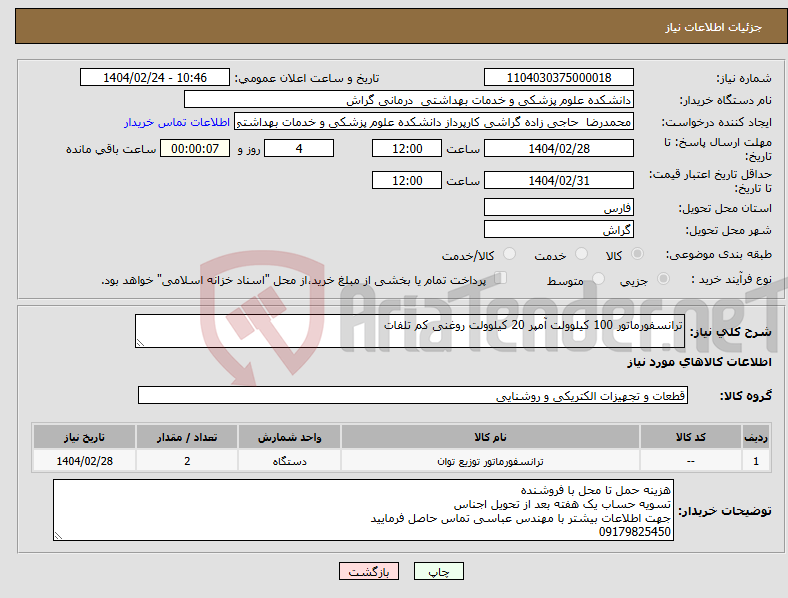
Task: Click the چاپ (print) button
Action: point(438,571)
